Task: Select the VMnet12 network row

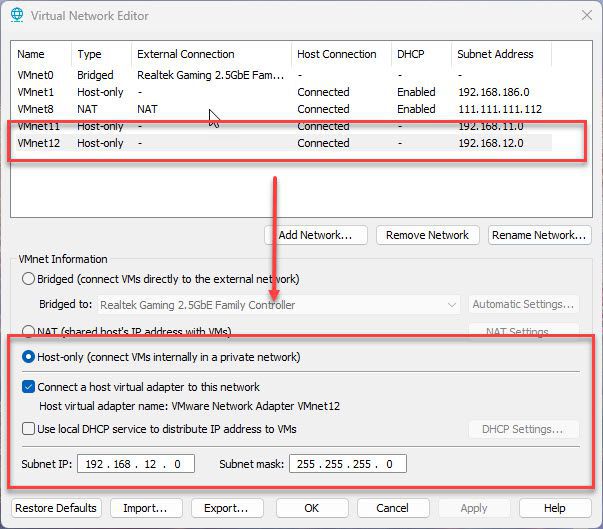Action: coord(283,143)
